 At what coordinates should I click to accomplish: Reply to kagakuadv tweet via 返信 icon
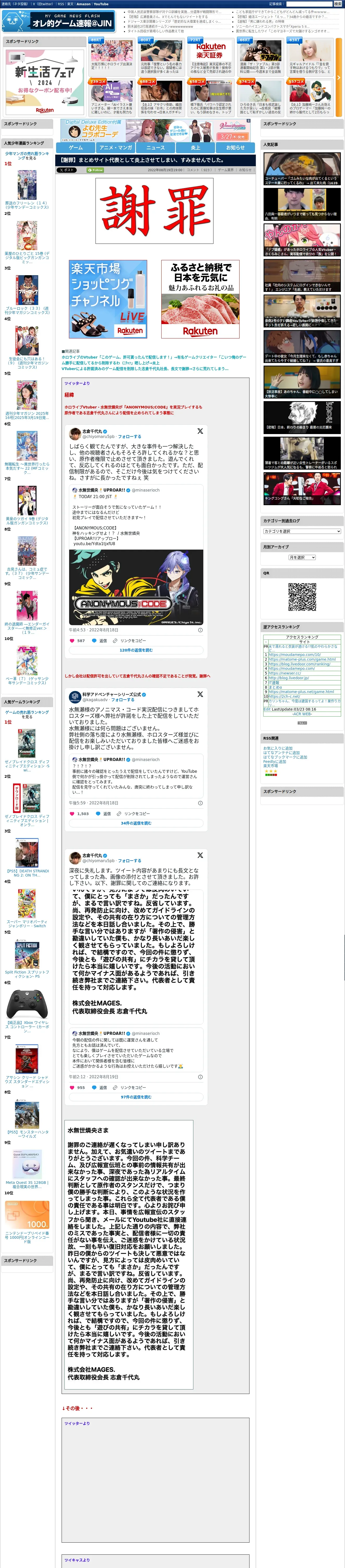point(103,813)
